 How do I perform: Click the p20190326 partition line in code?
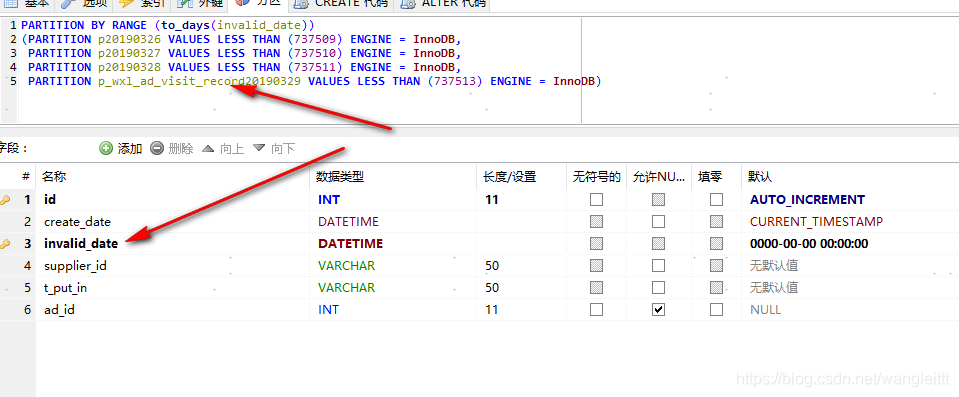click(241, 39)
